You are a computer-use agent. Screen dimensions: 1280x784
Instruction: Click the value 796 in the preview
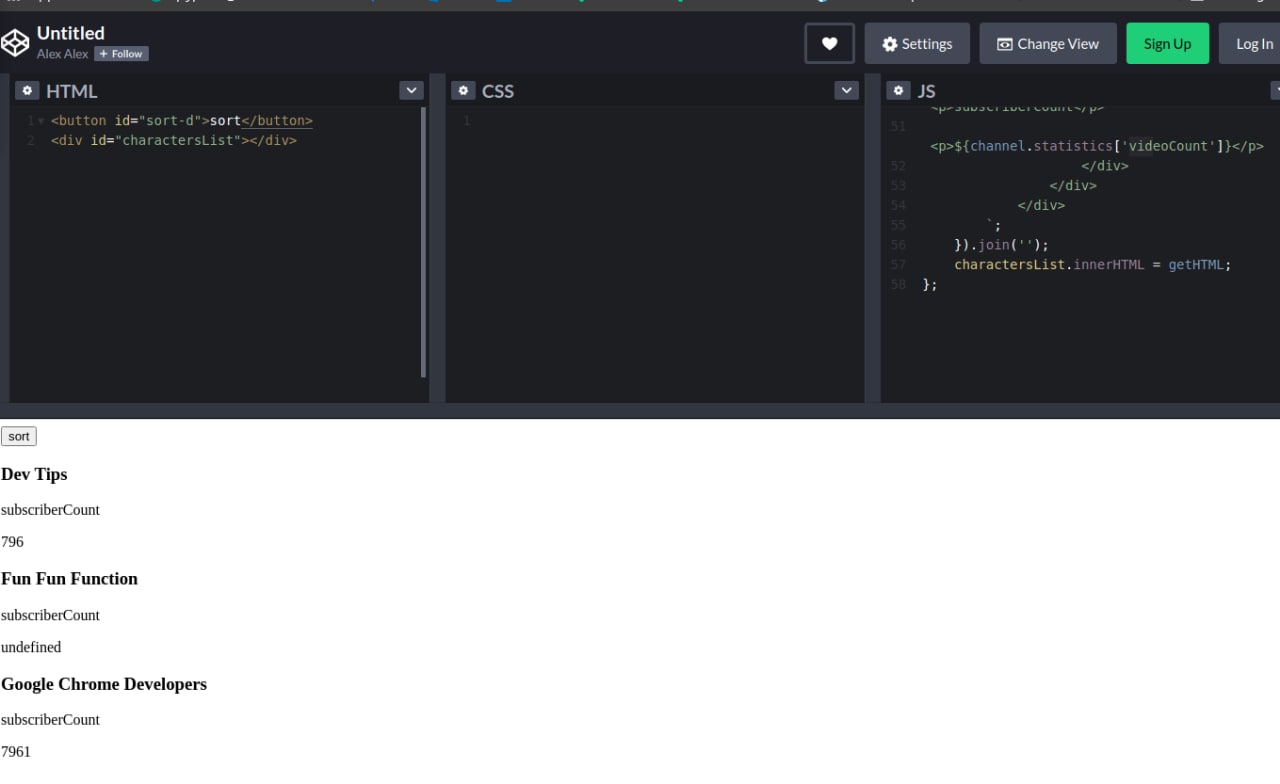12,542
